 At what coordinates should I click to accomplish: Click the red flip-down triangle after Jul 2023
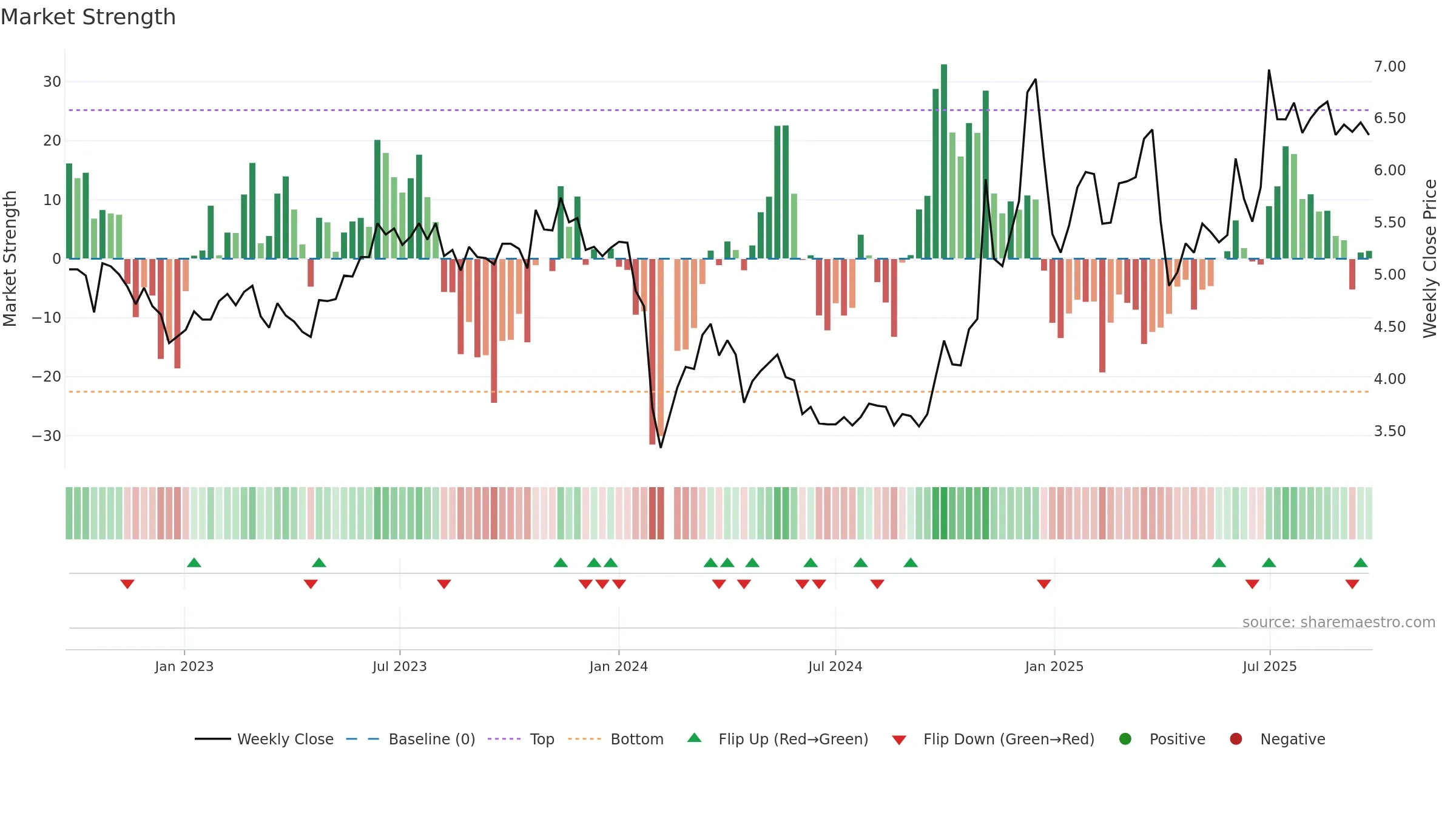[x=444, y=584]
